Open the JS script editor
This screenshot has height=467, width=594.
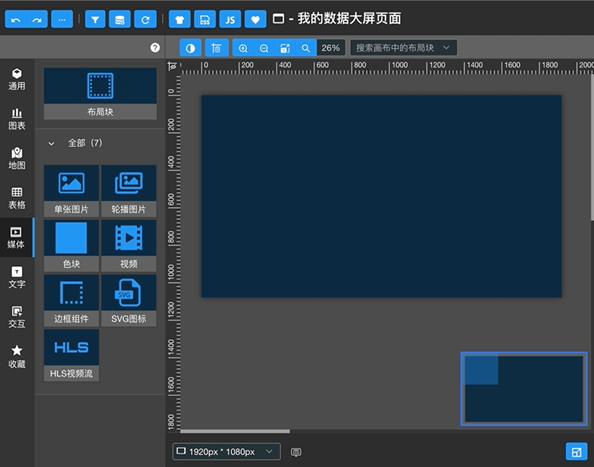230,19
